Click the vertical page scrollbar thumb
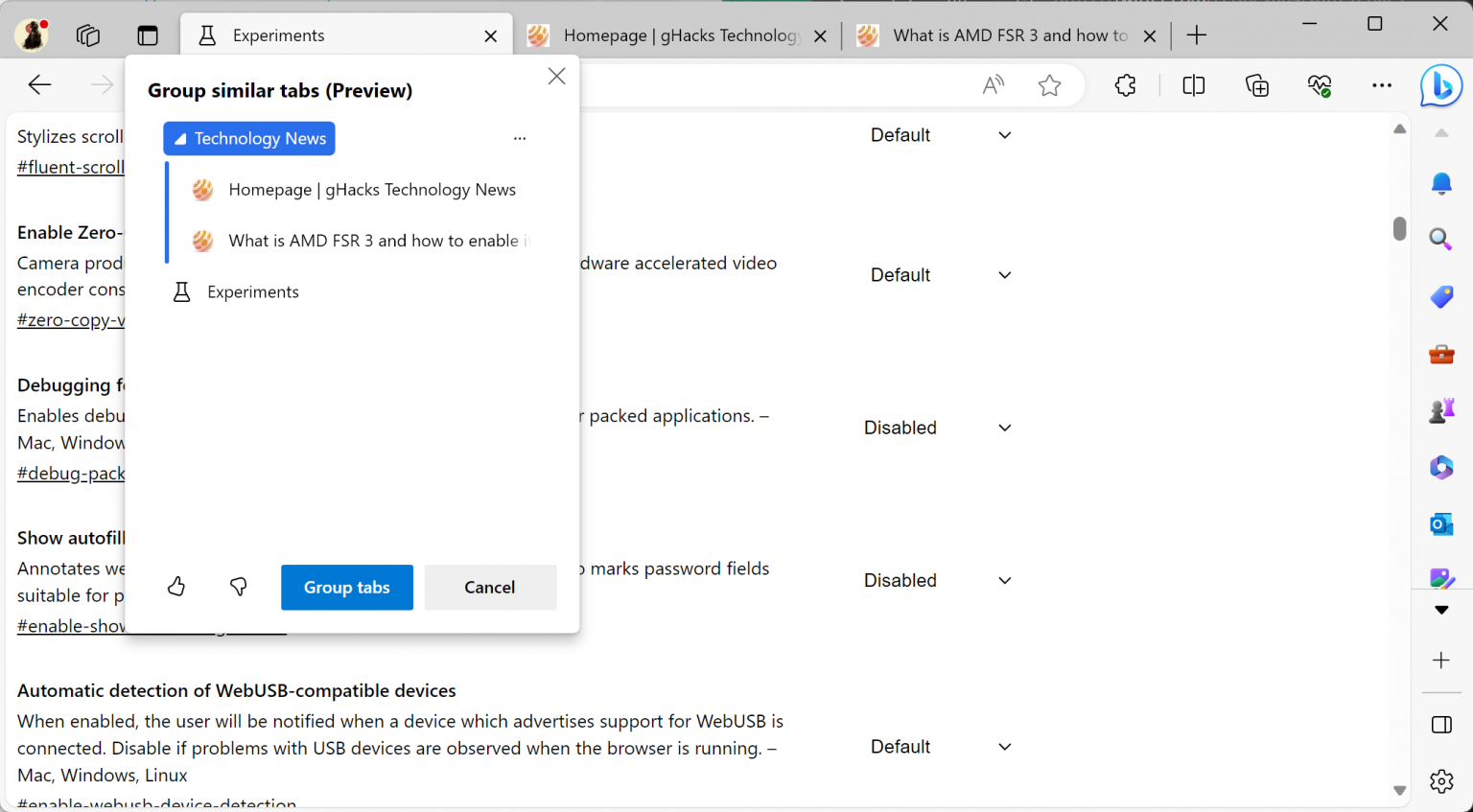1473x812 pixels. [x=1399, y=229]
